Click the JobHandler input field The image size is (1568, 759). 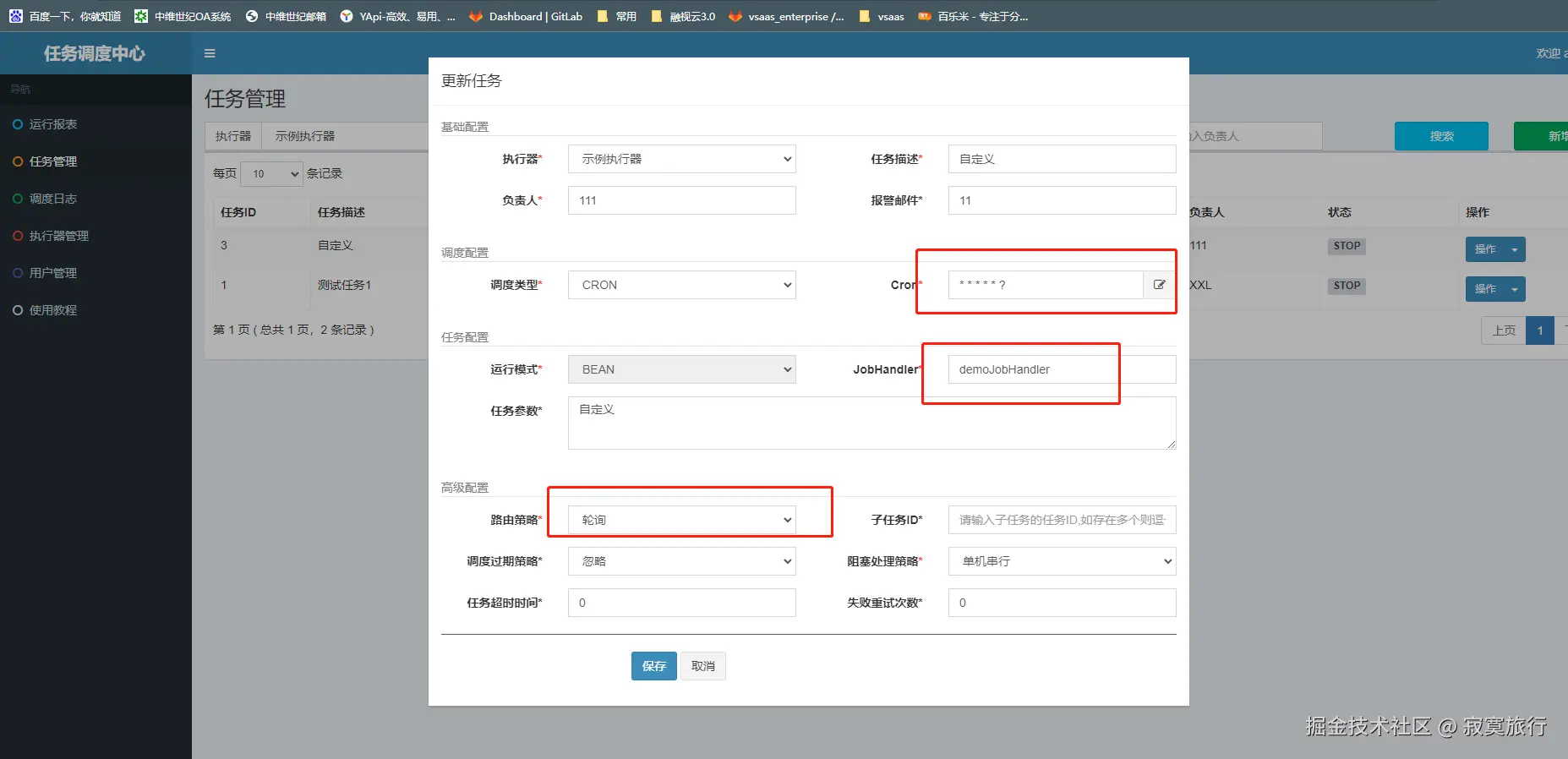[x=1062, y=369]
